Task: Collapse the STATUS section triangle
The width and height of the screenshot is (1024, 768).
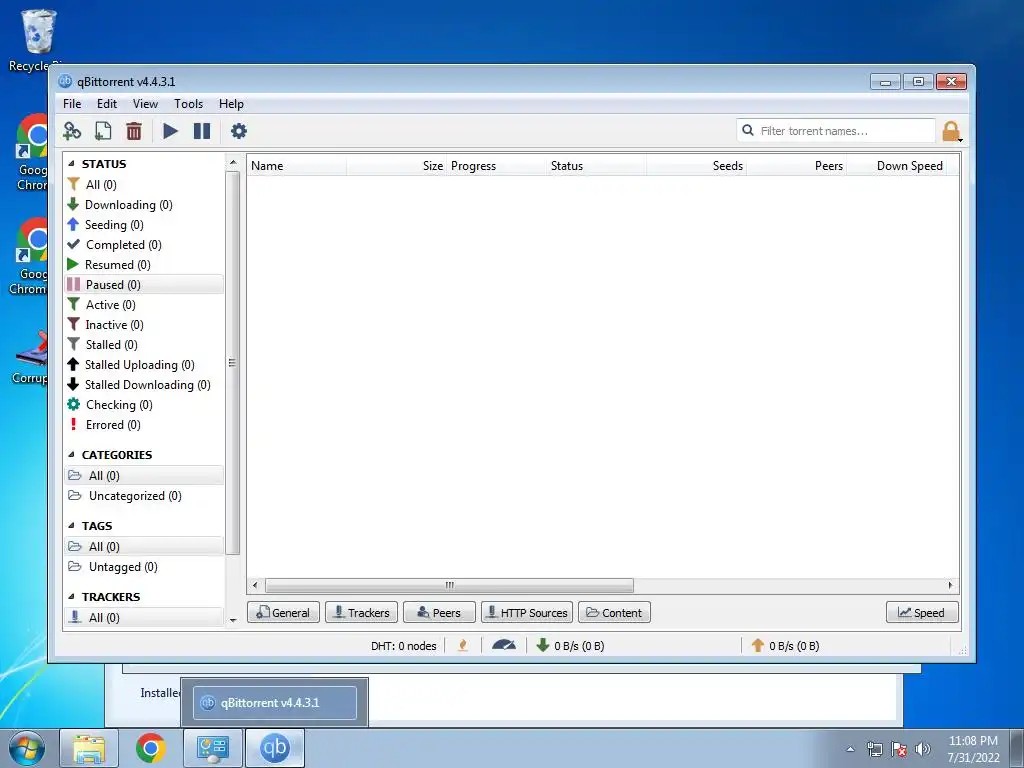Action: coord(71,164)
